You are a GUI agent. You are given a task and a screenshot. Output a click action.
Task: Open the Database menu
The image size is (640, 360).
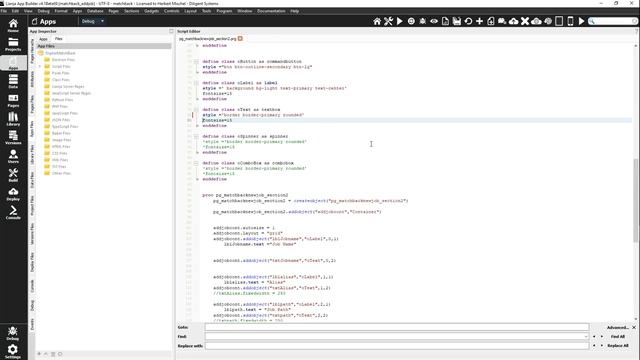pyautogui.click(x=95, y=11)
